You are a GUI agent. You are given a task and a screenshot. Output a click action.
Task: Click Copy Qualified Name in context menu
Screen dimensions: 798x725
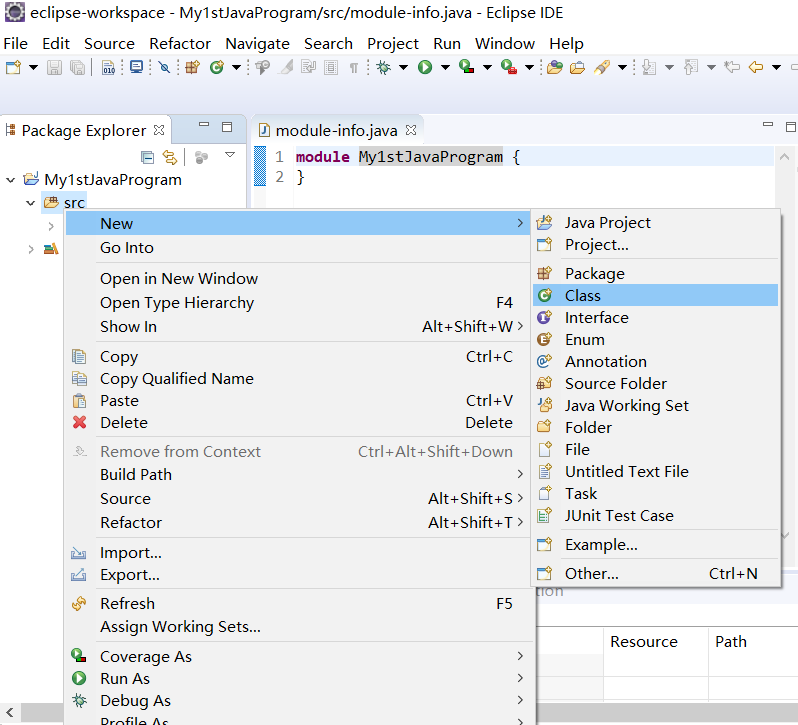[x=299, y=379]
